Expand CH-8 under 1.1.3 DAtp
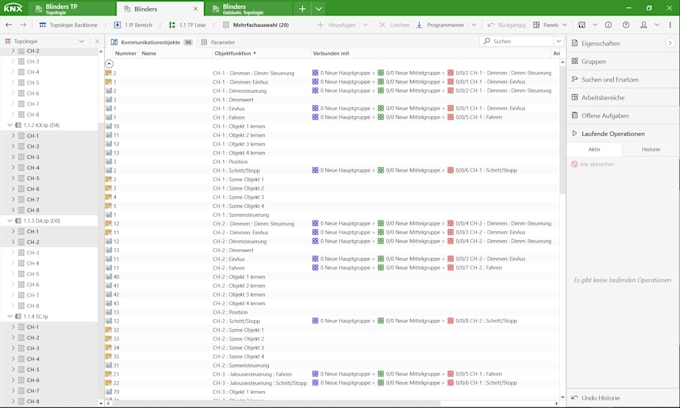680x408 pixels. [x=13, y=306]
